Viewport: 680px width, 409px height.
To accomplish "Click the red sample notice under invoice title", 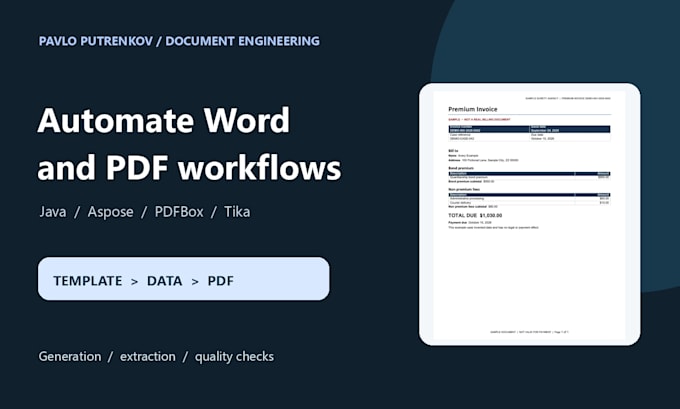I will pos(479,119).
